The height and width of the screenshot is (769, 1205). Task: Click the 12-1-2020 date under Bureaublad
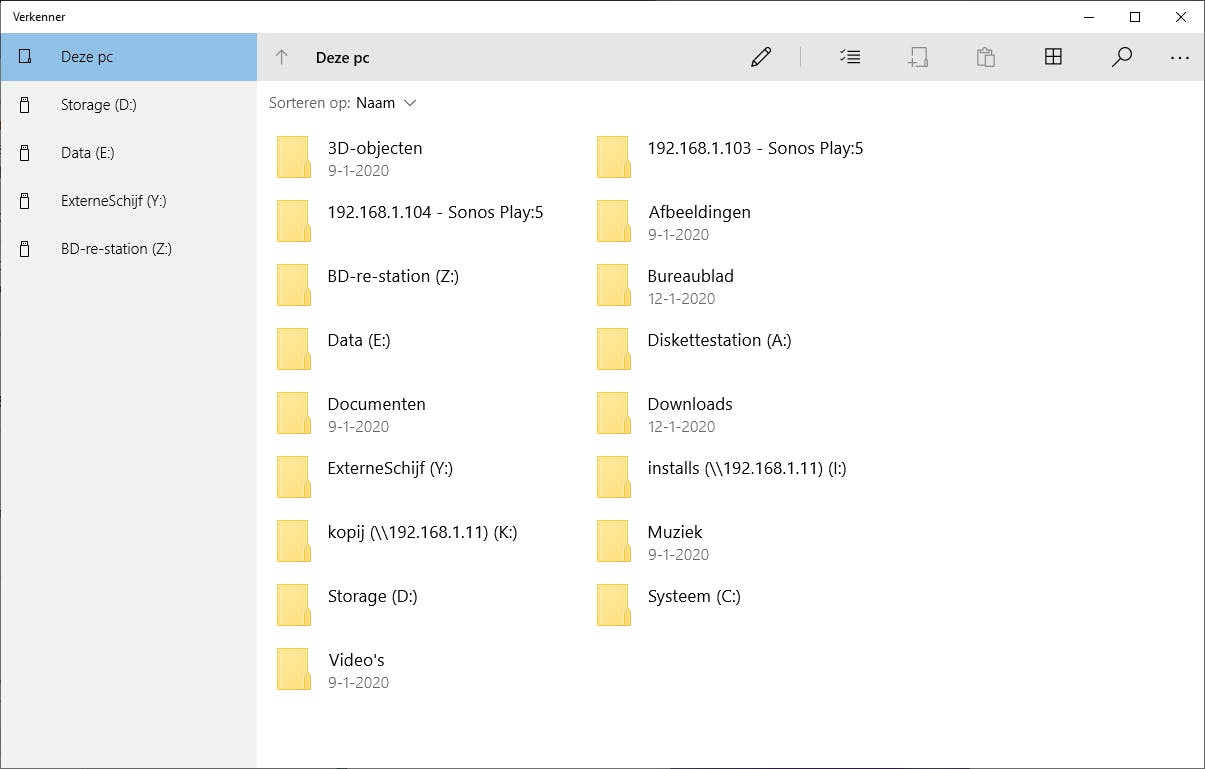(681, 299)
